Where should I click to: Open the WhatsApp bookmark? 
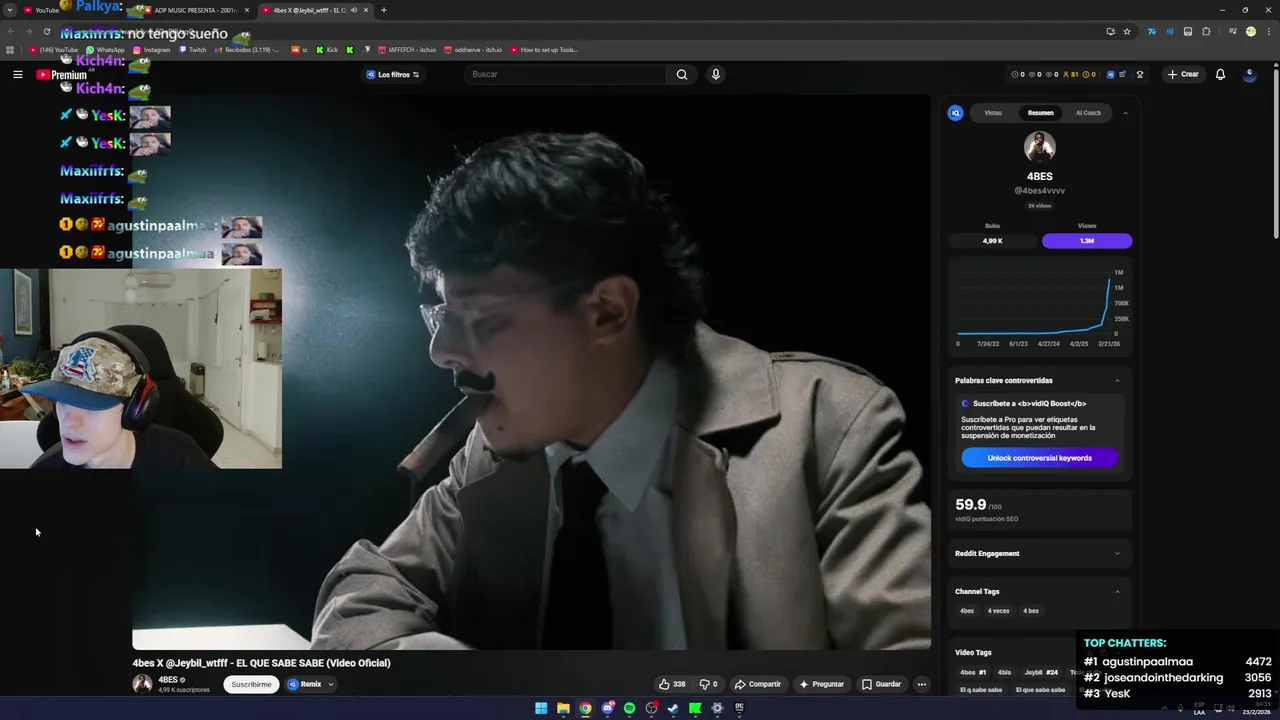click(x=105, y=49)
